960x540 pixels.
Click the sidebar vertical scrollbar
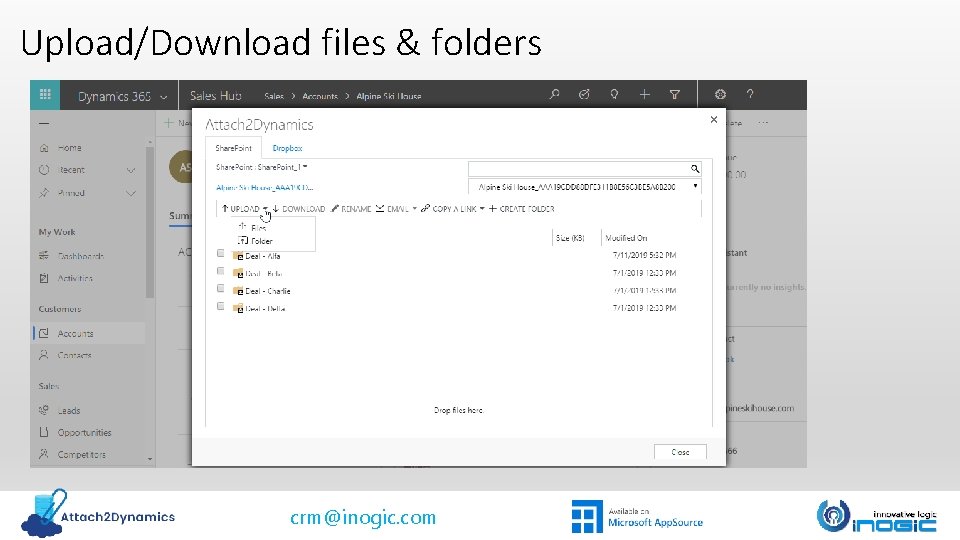pyautogui.click(x=150, y=220)
